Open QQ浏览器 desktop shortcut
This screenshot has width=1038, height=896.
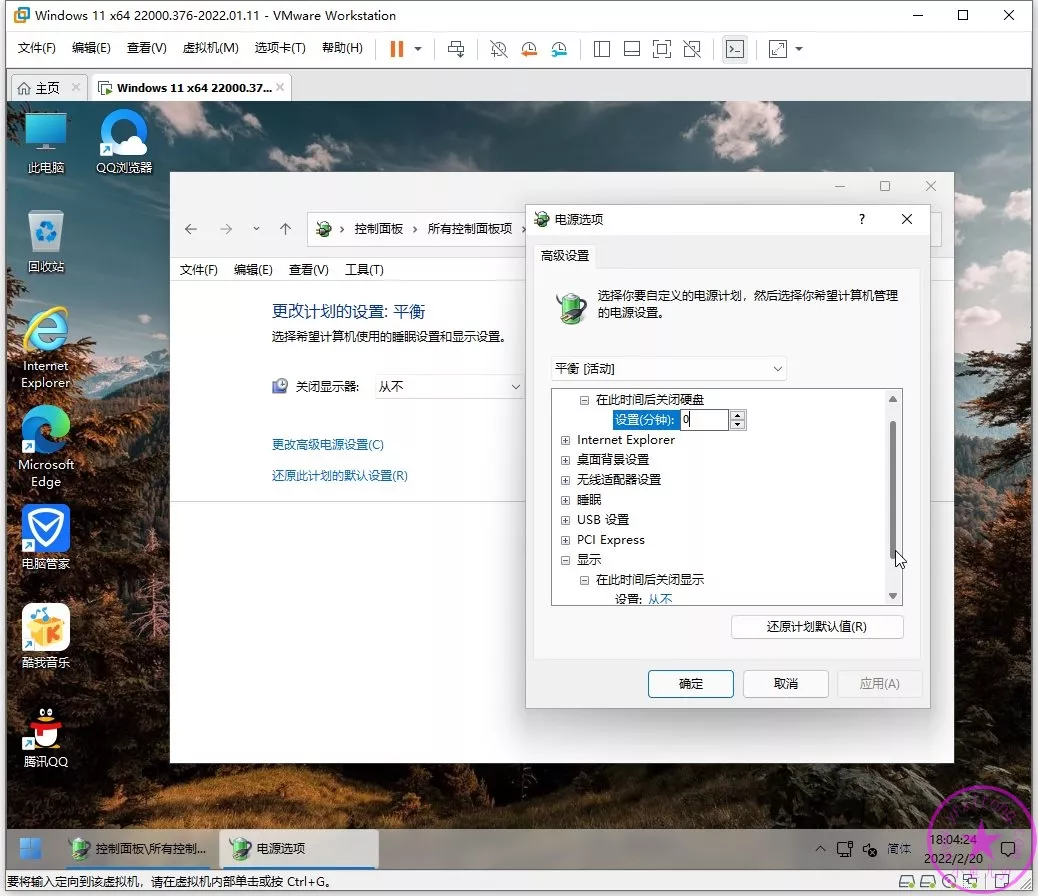(x=124, y=141)
